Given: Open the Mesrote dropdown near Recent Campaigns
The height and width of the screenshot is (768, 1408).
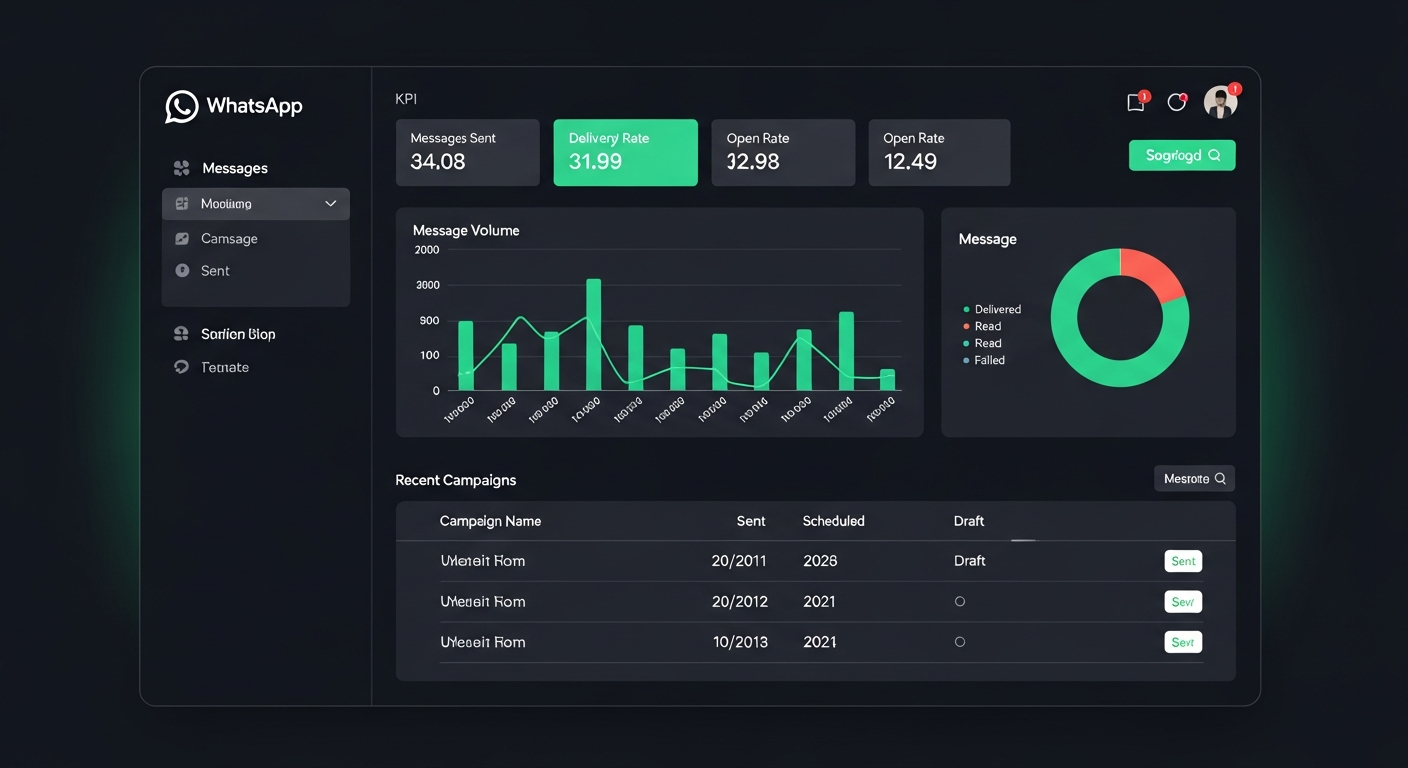Looking at the screenshot, I should pyautogui.click(x=1194, y=478).
